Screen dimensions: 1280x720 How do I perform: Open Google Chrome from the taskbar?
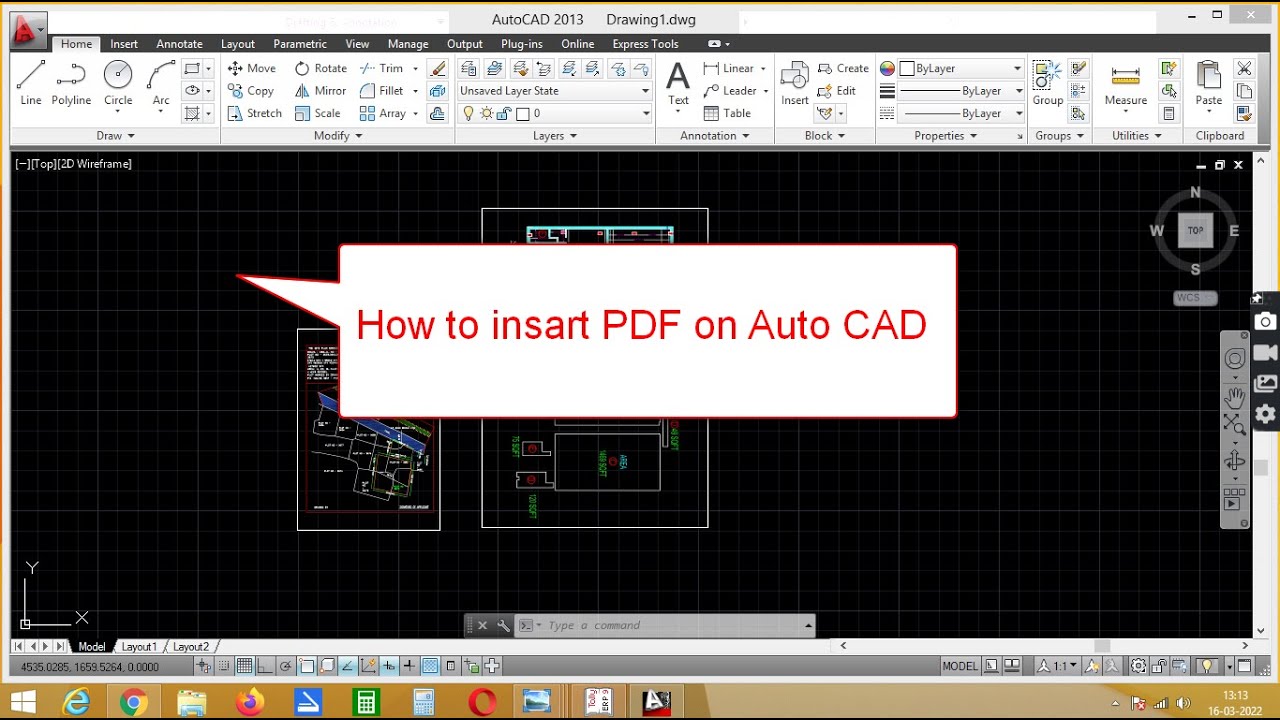133,702
